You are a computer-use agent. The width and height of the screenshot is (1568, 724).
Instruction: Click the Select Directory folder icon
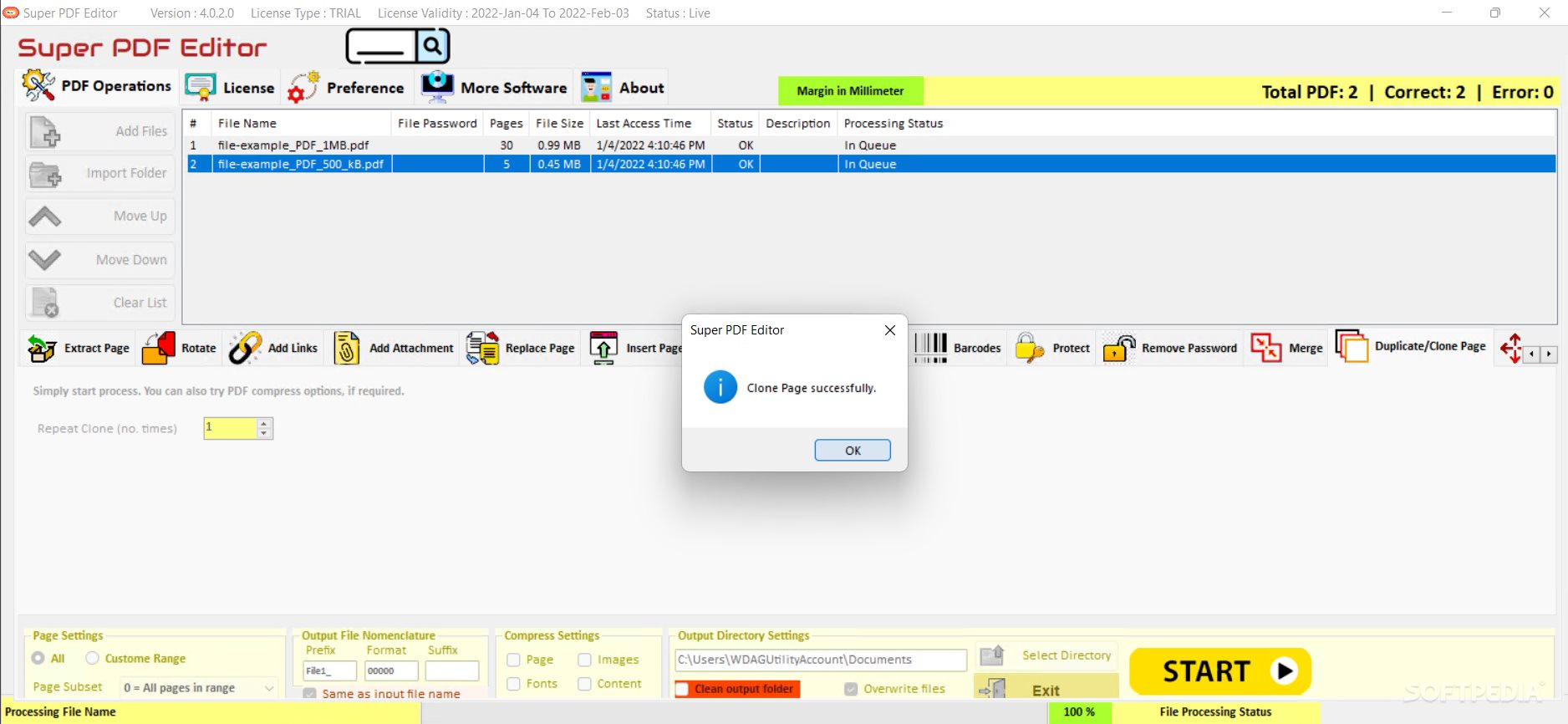(x=991, y=655)
